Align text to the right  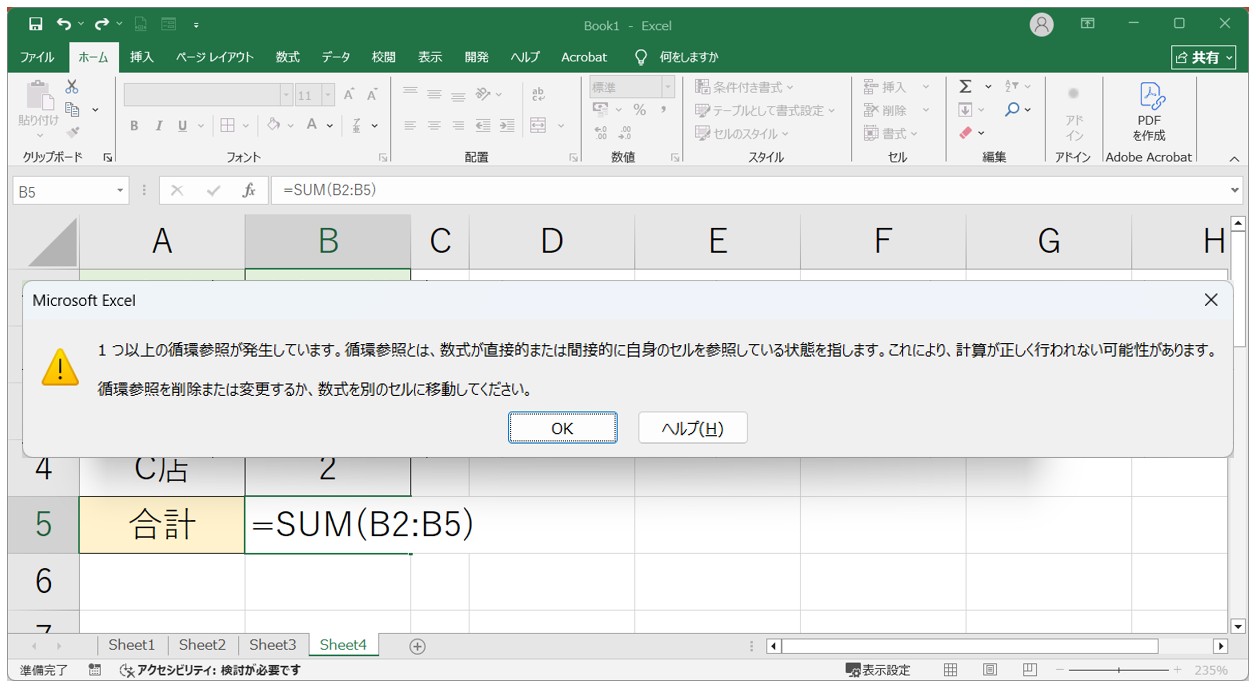tap(458, 125)
